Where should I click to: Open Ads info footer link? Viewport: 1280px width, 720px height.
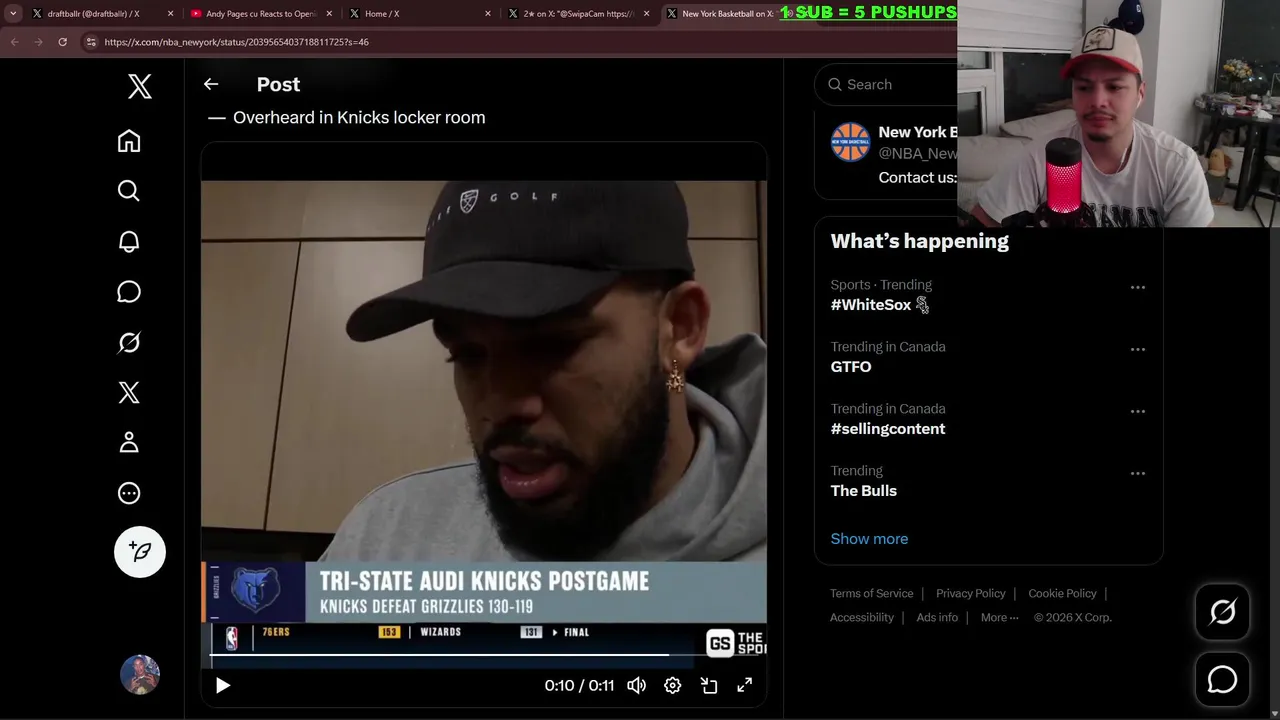(937, 617)
